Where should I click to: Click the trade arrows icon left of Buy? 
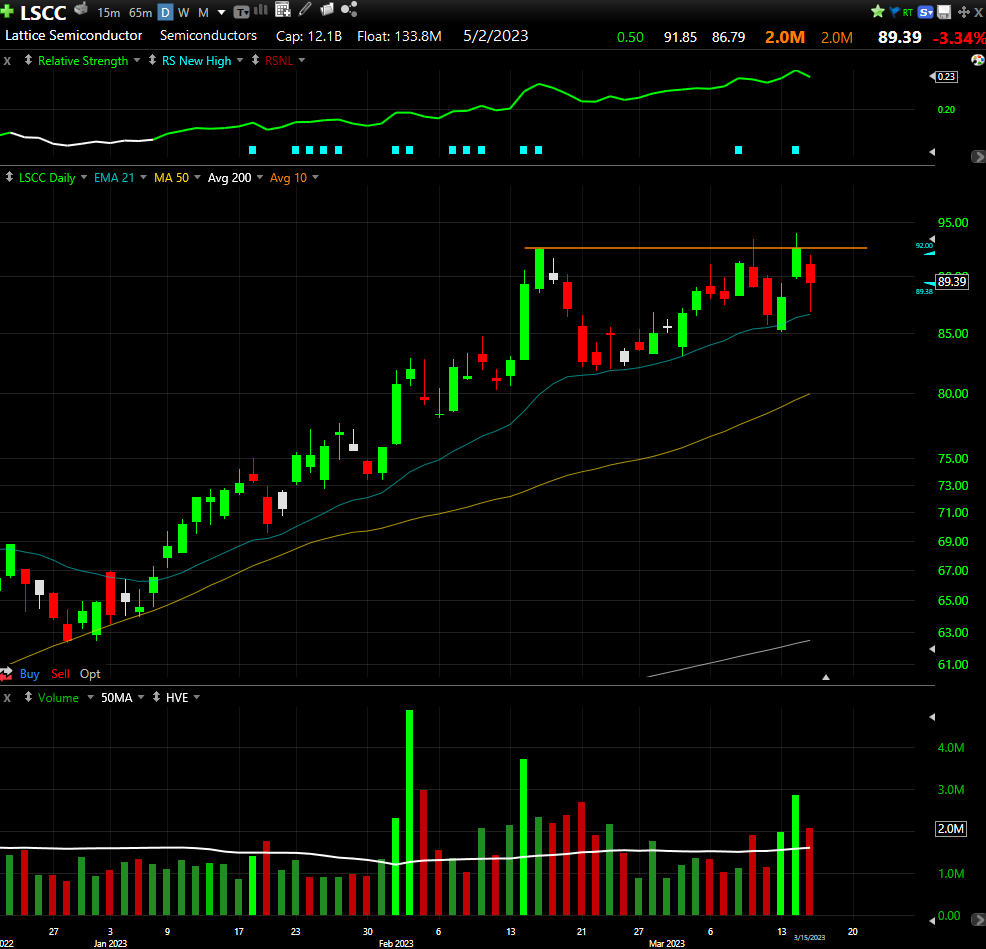6,674
